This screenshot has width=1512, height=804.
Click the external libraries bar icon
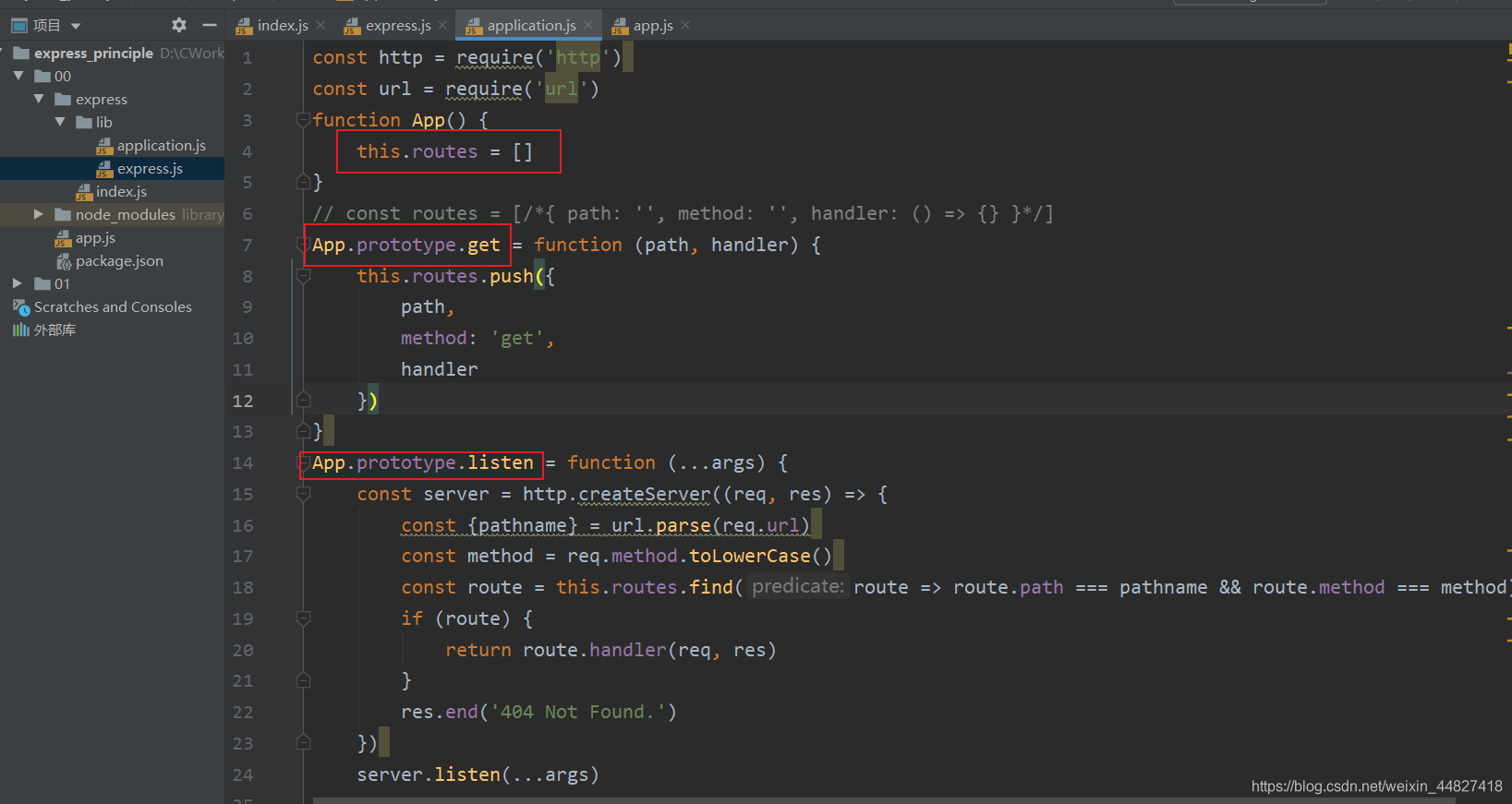[x=21, y=330]
